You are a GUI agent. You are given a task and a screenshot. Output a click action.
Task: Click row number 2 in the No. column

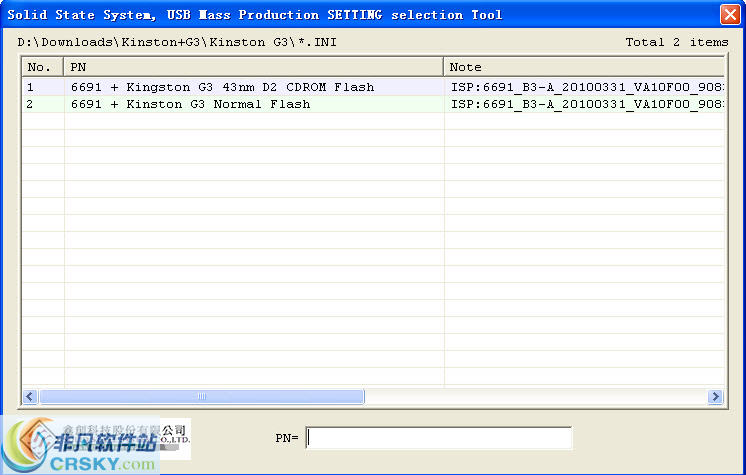(x=31, y=104)
